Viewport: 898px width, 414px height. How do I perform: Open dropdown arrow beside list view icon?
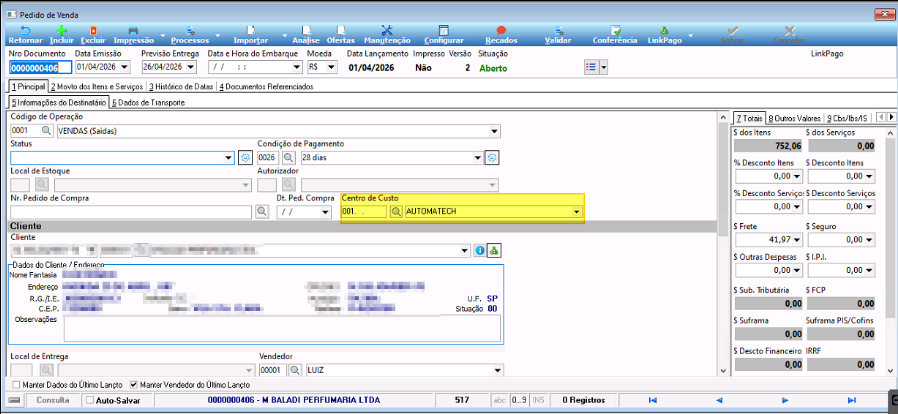[x=602, y=66]
